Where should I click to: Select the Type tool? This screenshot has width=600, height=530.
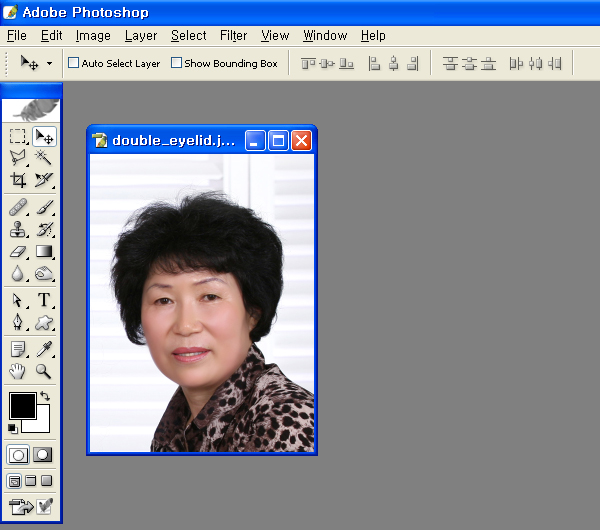pyautogui.click(x=44, y=300)
